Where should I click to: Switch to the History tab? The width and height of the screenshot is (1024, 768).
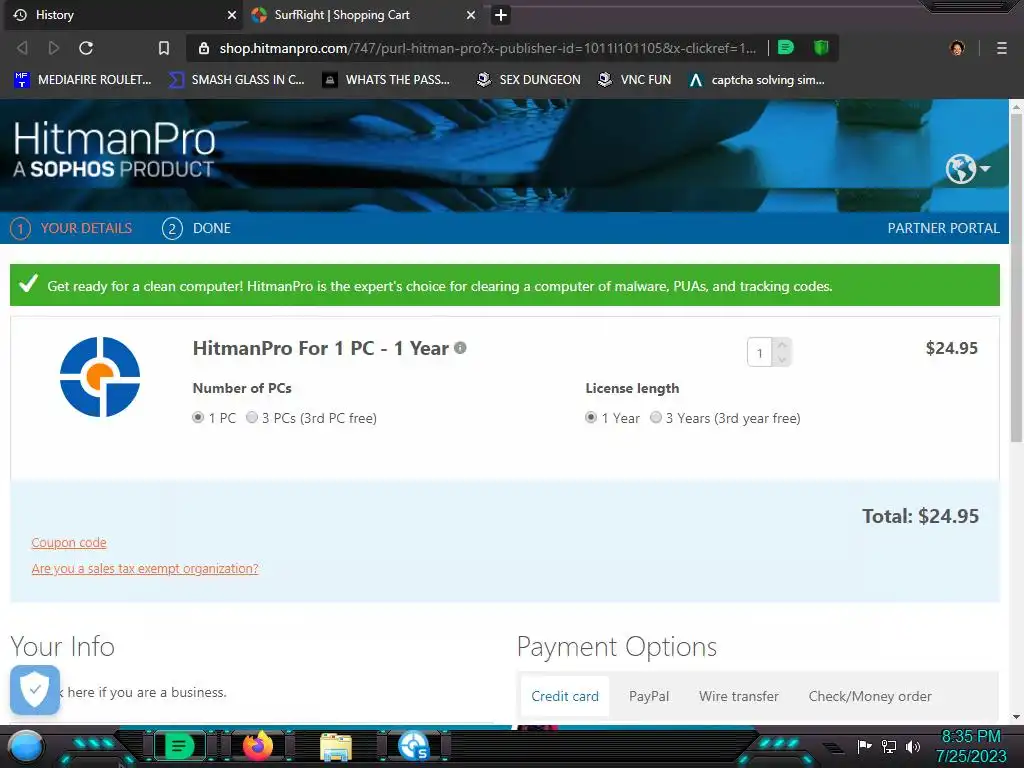122,15
